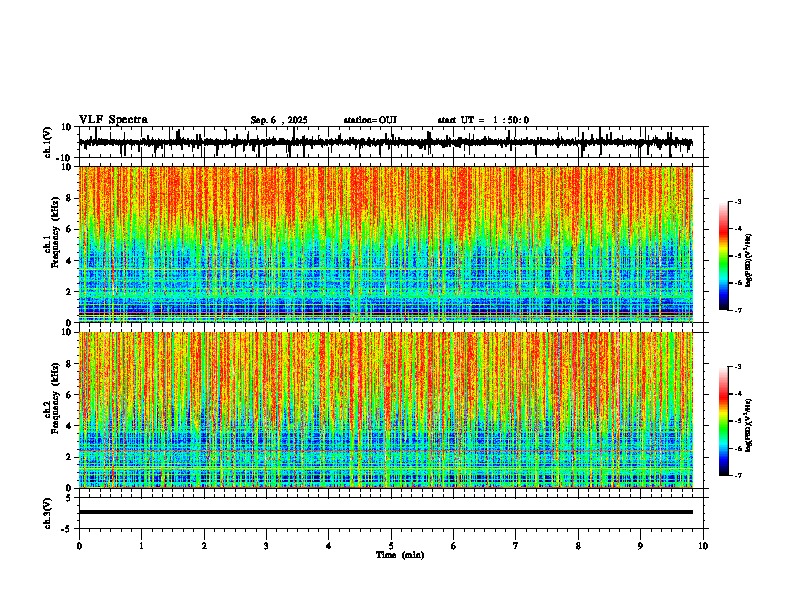Click the ch.1 voltage waveform trace panel
Image resolution: width=792 pixels, height=612 pixels.
point(391,142)
